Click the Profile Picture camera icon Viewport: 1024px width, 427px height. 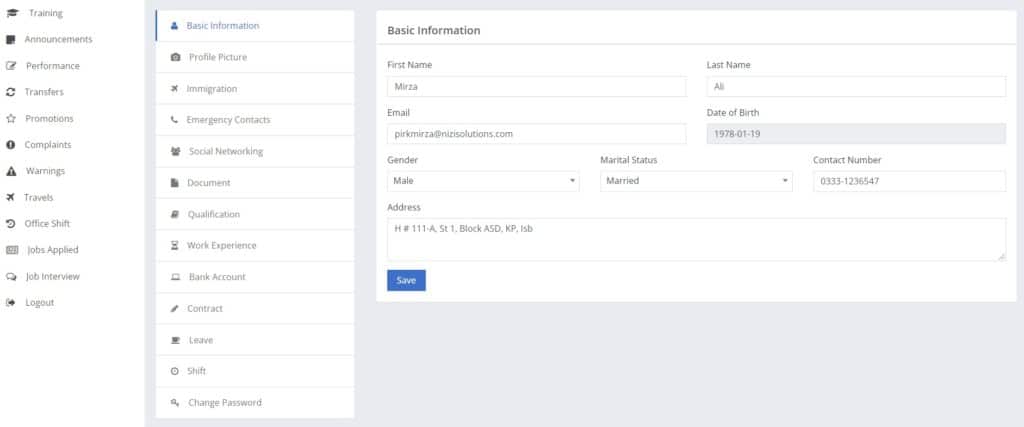[175, 57]
